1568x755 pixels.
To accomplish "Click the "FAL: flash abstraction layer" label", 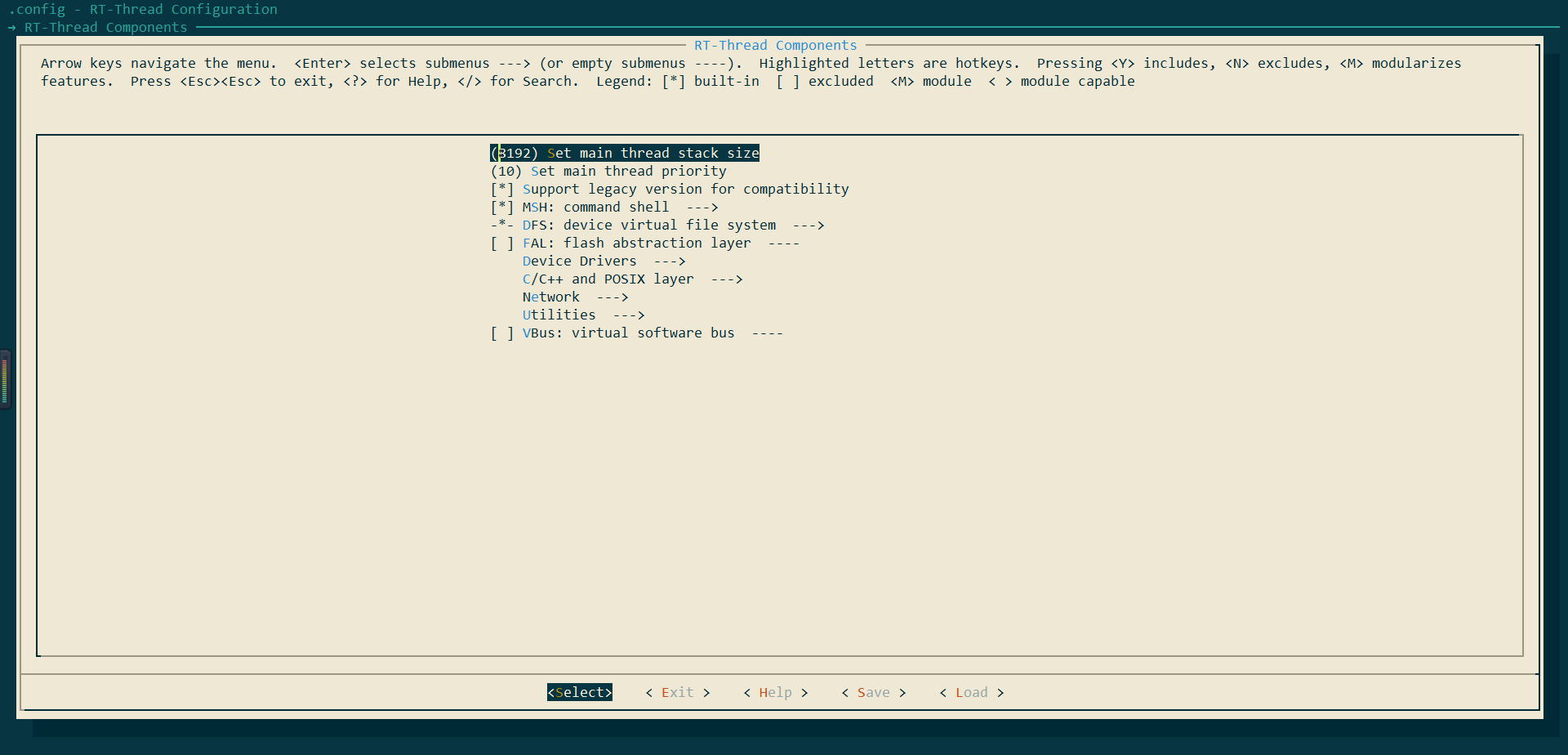I will coord(637,243).
